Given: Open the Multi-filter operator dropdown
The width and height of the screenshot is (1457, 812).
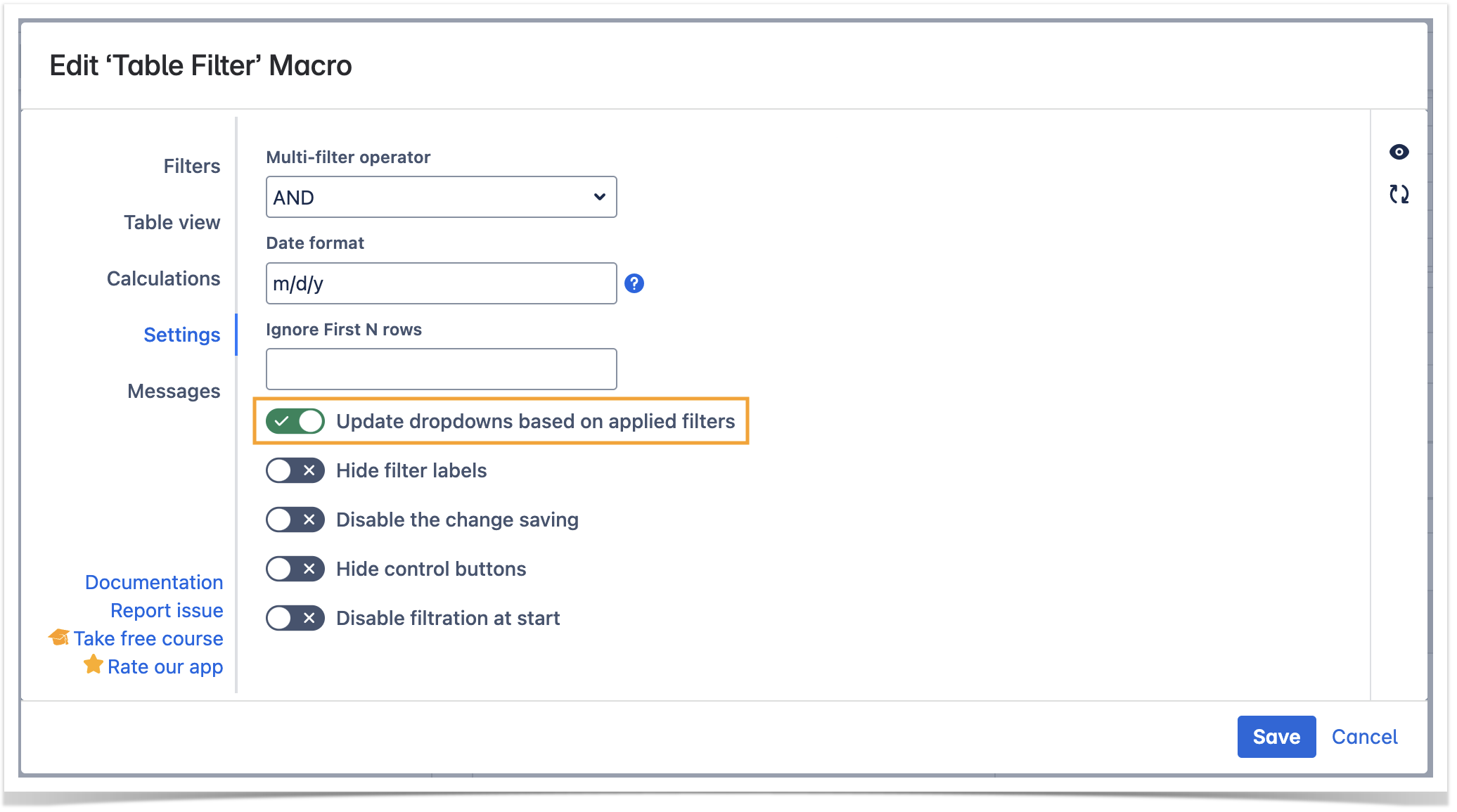Looking at the screenshot, I should 441,198.
